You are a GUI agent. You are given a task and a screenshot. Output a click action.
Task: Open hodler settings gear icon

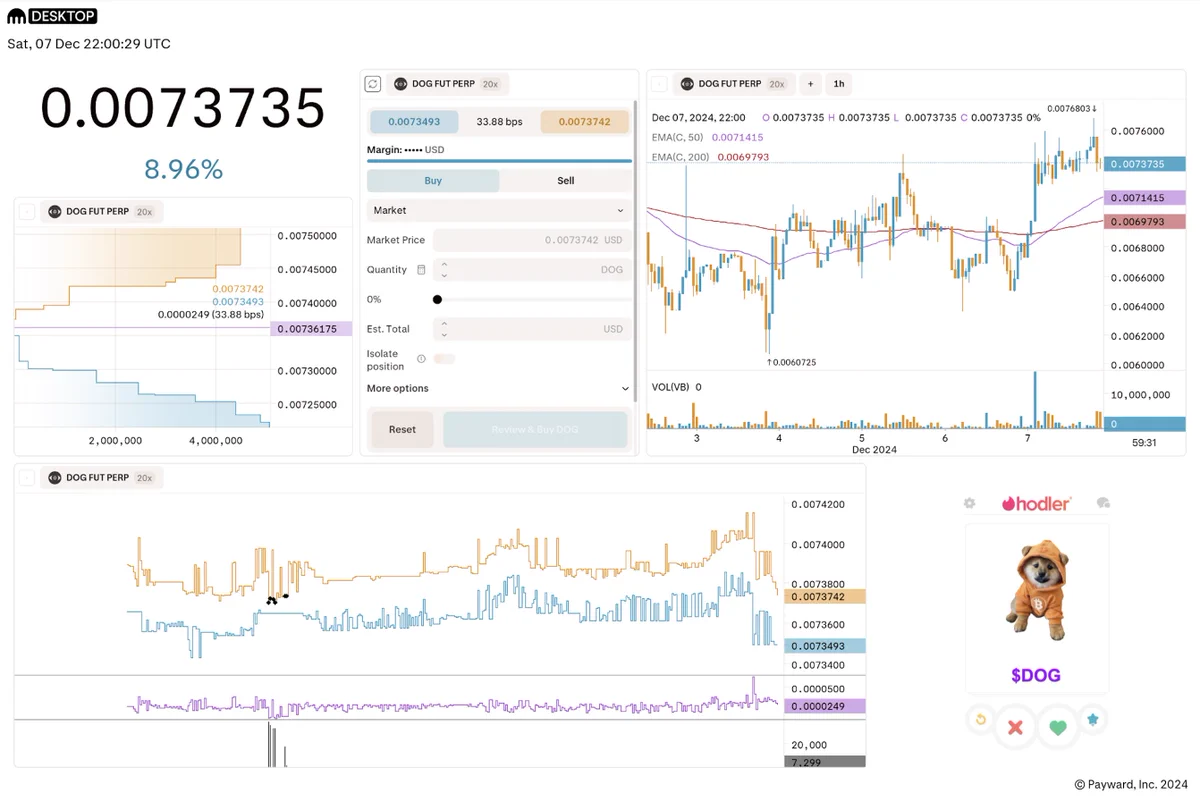pos(969,503)
